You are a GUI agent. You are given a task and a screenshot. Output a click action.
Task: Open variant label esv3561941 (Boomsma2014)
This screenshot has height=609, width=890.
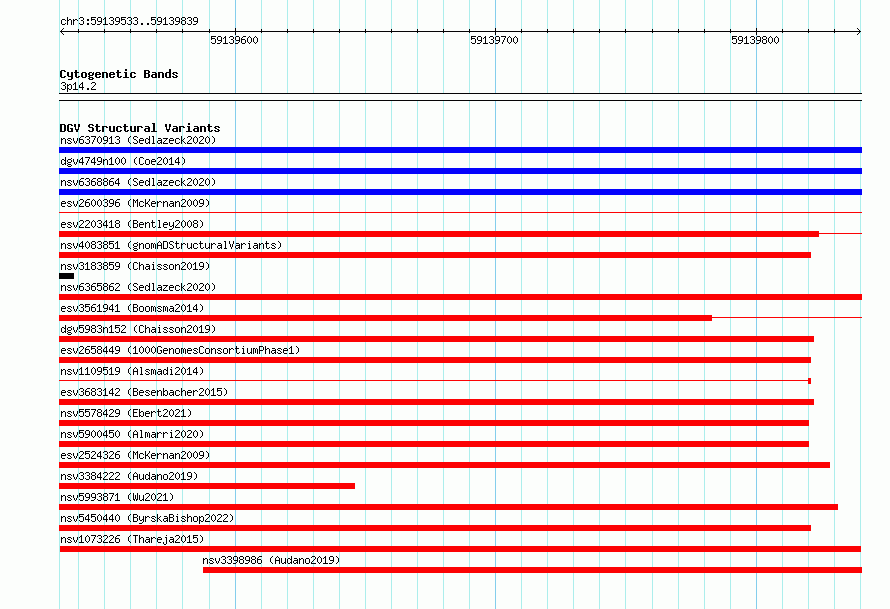pos(132,308)
